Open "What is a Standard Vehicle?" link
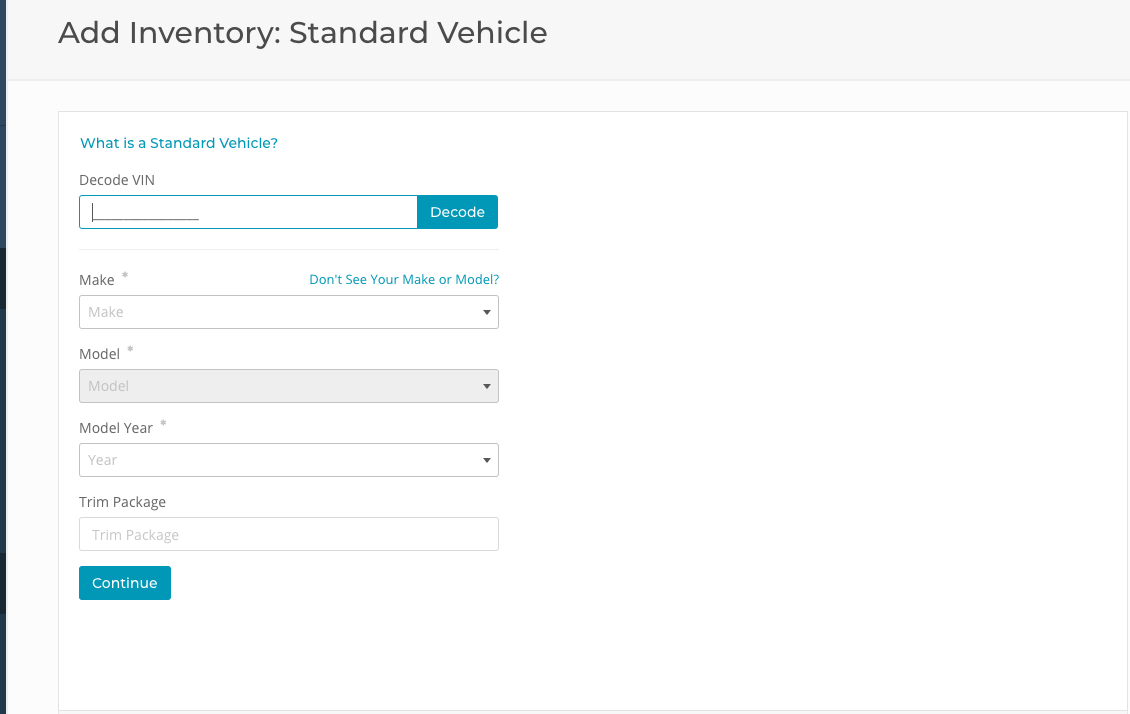 pyautogui.click(x=179, y=143)
